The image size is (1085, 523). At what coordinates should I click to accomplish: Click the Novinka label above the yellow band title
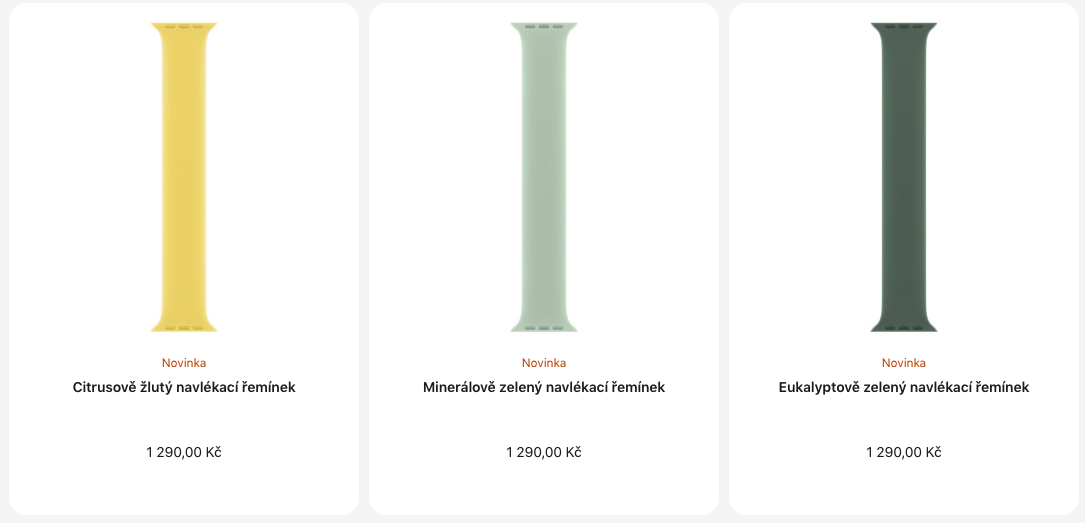[x=184, y=363]
